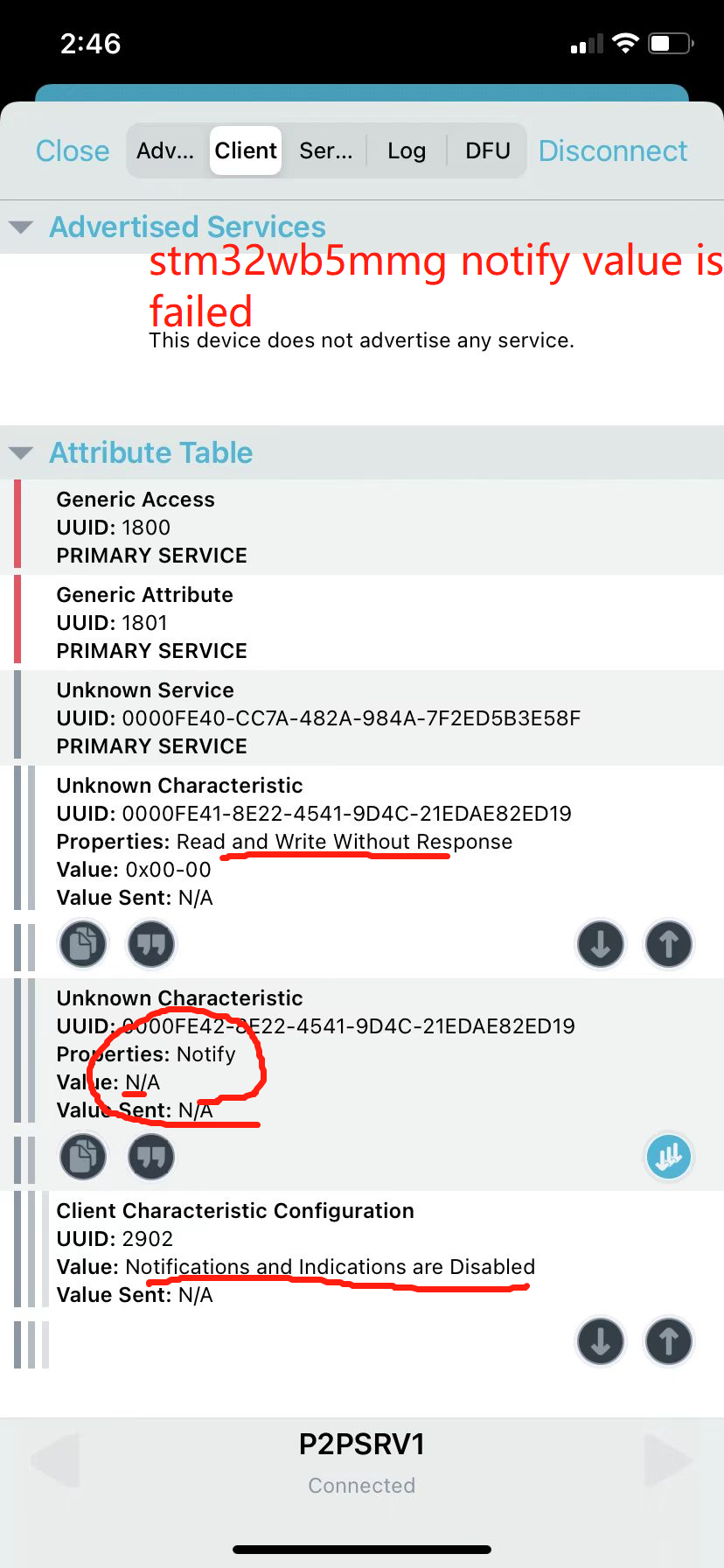
Task: Tap copy icon under FE42 Notify characteristic
Action: tap(83, 1157)
